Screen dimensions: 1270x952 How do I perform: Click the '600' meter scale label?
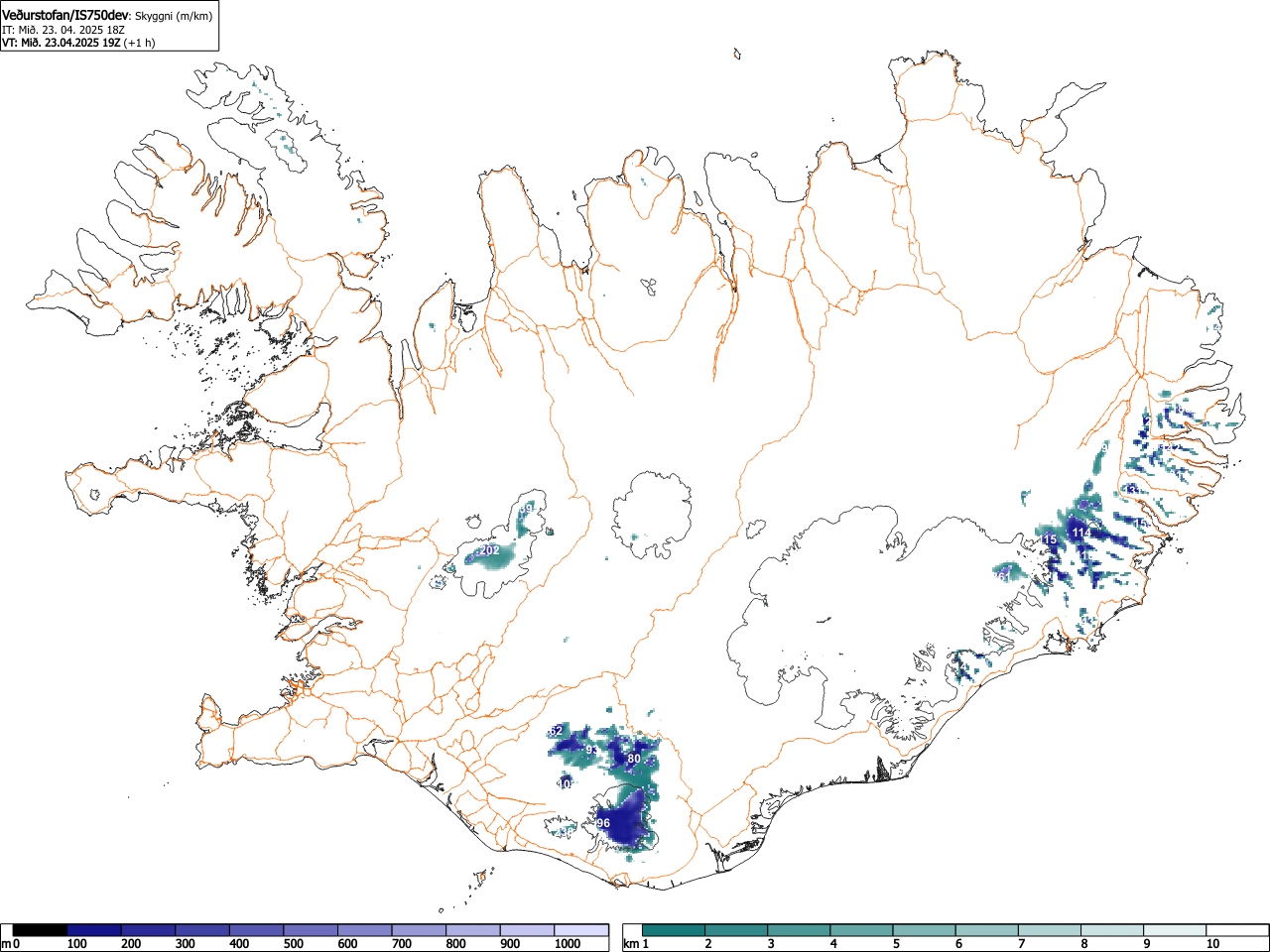[x=346, y=944]
